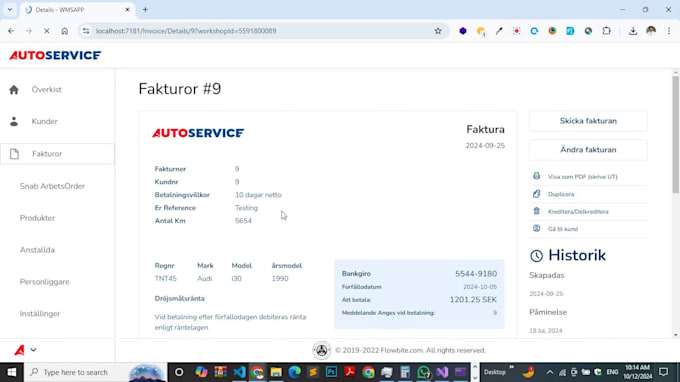Click the clock icon next to Historik
Viewport: 680px width, 382px height.
coord(536,256)
